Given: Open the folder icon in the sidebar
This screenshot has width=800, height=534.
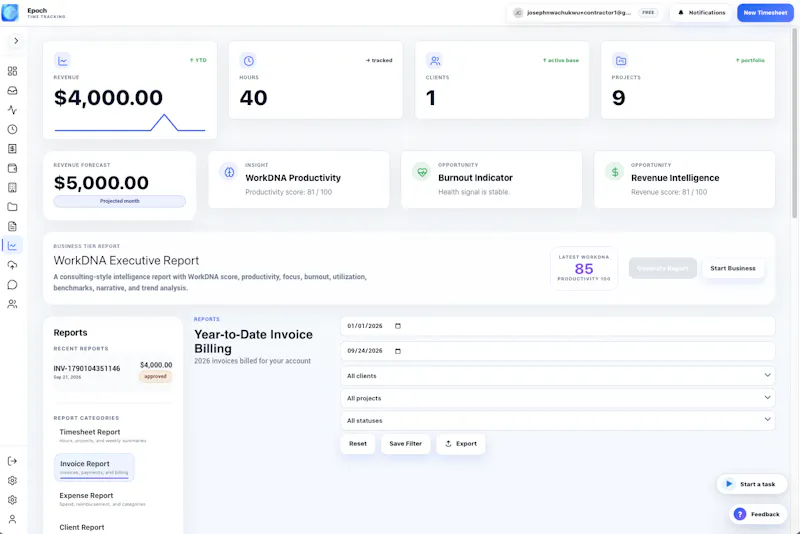Looking at the screenshot, I should tap(12, 207).
